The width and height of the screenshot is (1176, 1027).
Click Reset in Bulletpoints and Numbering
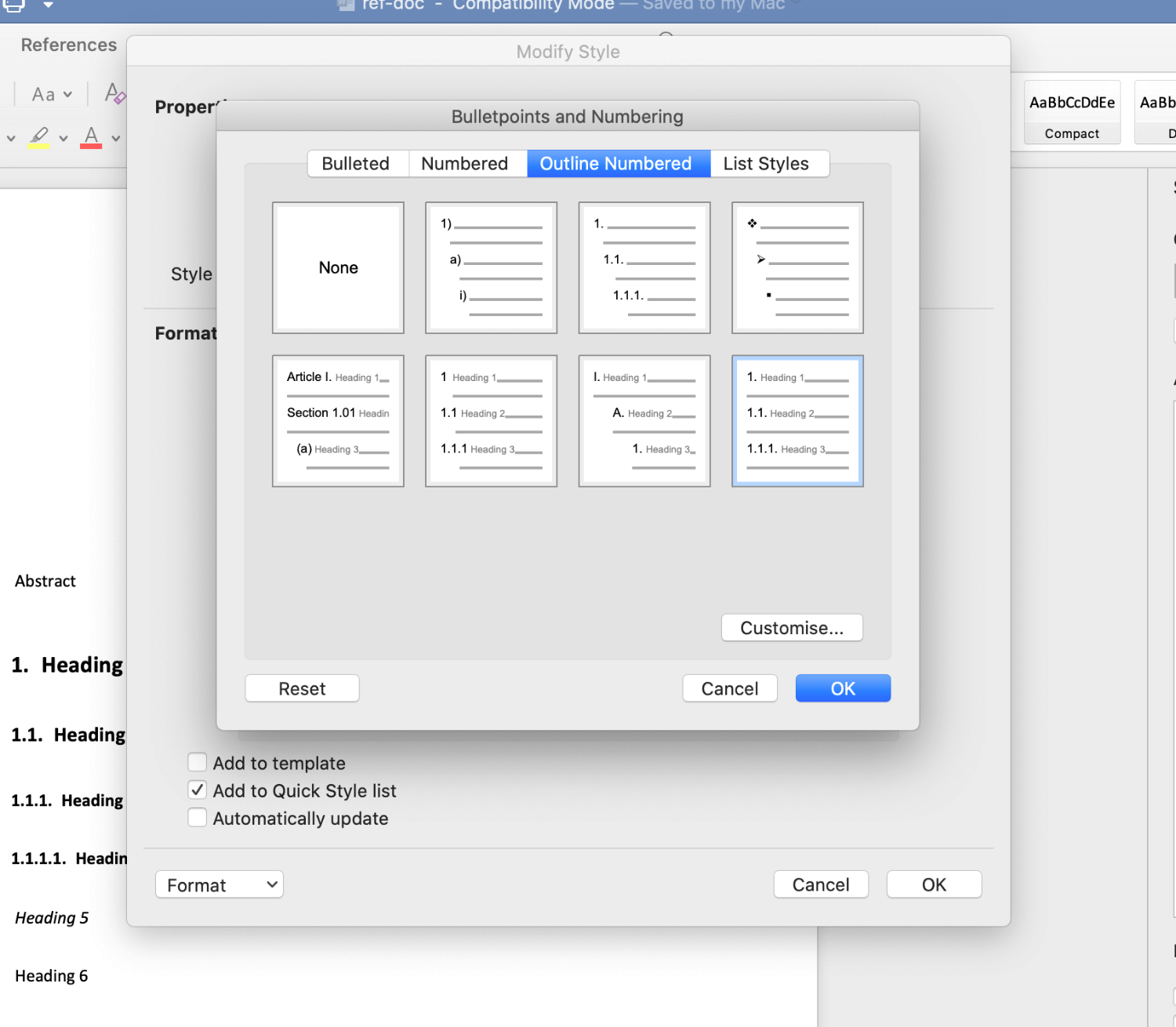coord(302,688)
